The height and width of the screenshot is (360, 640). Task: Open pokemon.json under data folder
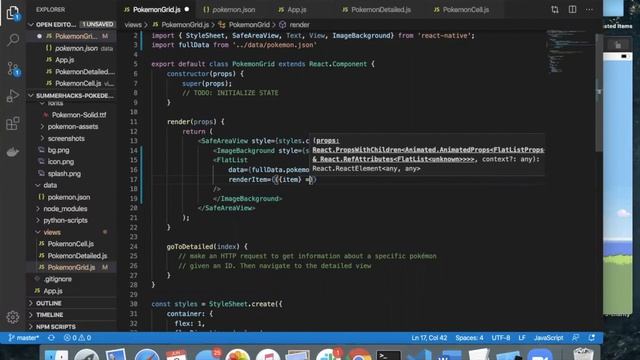[69, 197]
